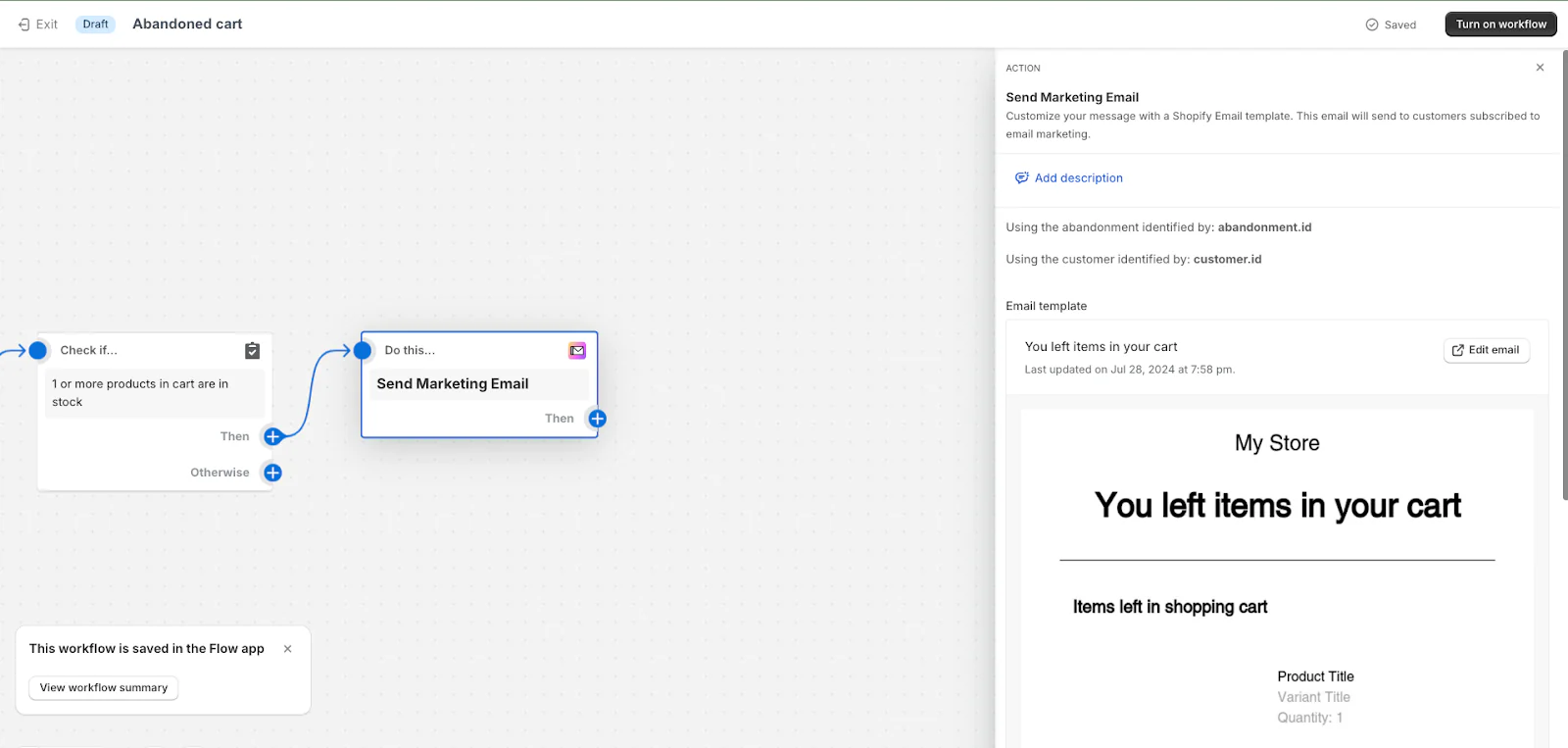
Task: Click the external link icon on Edit email
Action: coord(1457,350)
